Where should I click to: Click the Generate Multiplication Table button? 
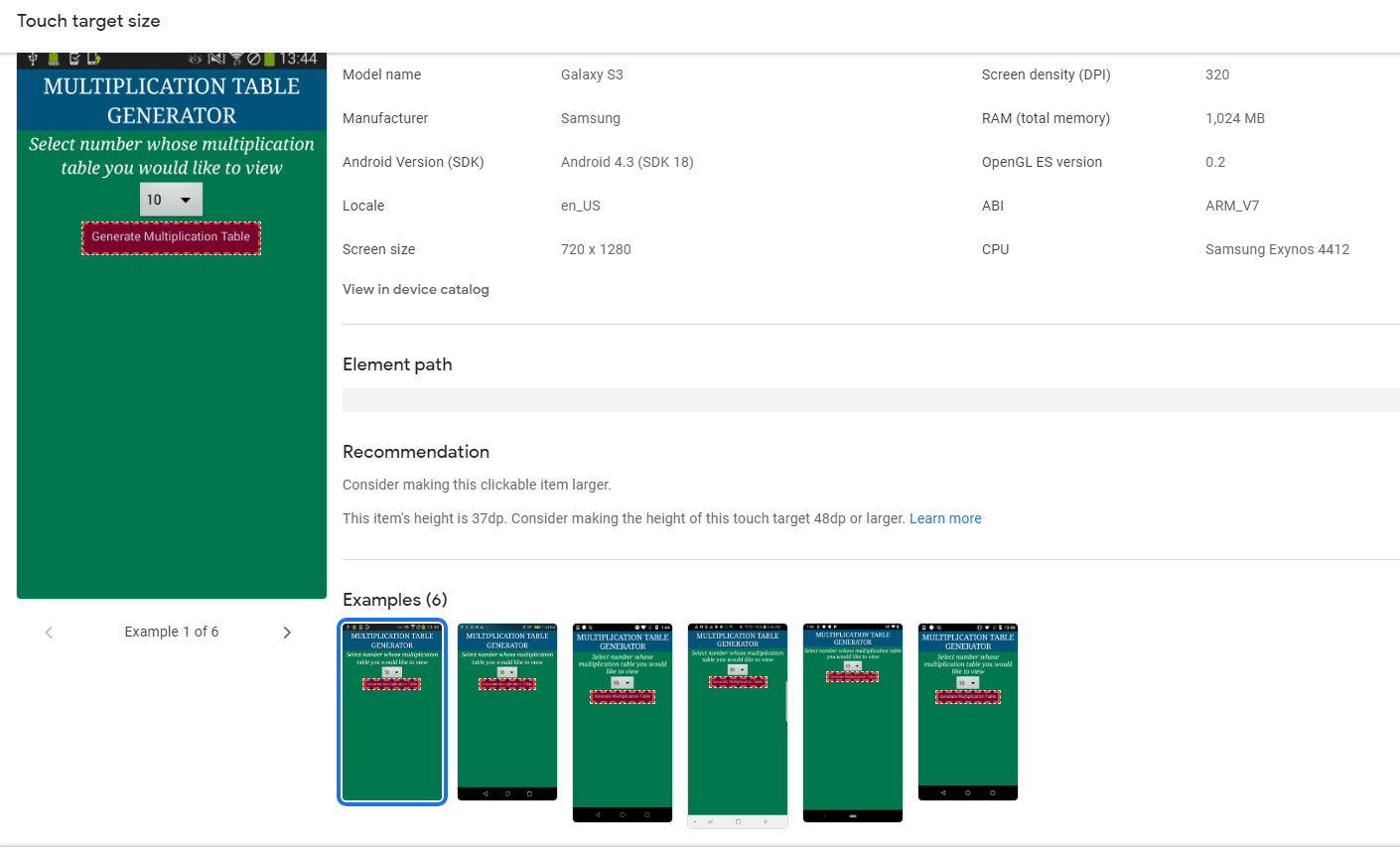[171, 237]
